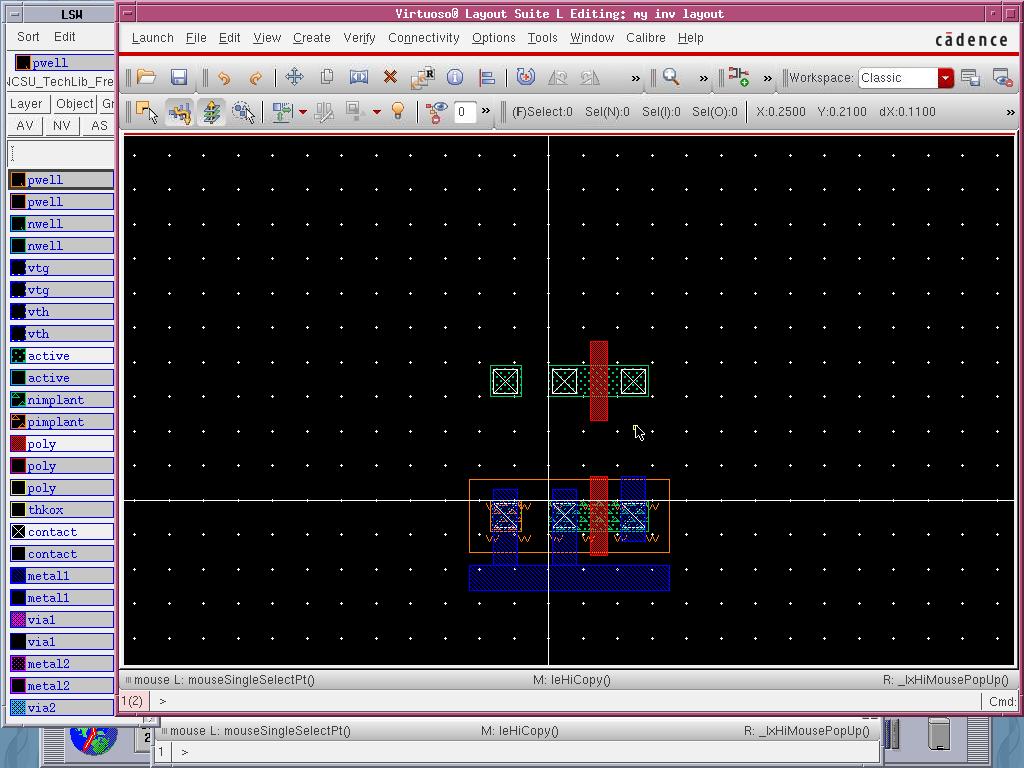This screenshot has height=768, width=1024.
Task: Open the Verify menu
Action: [x=359, y=38]
